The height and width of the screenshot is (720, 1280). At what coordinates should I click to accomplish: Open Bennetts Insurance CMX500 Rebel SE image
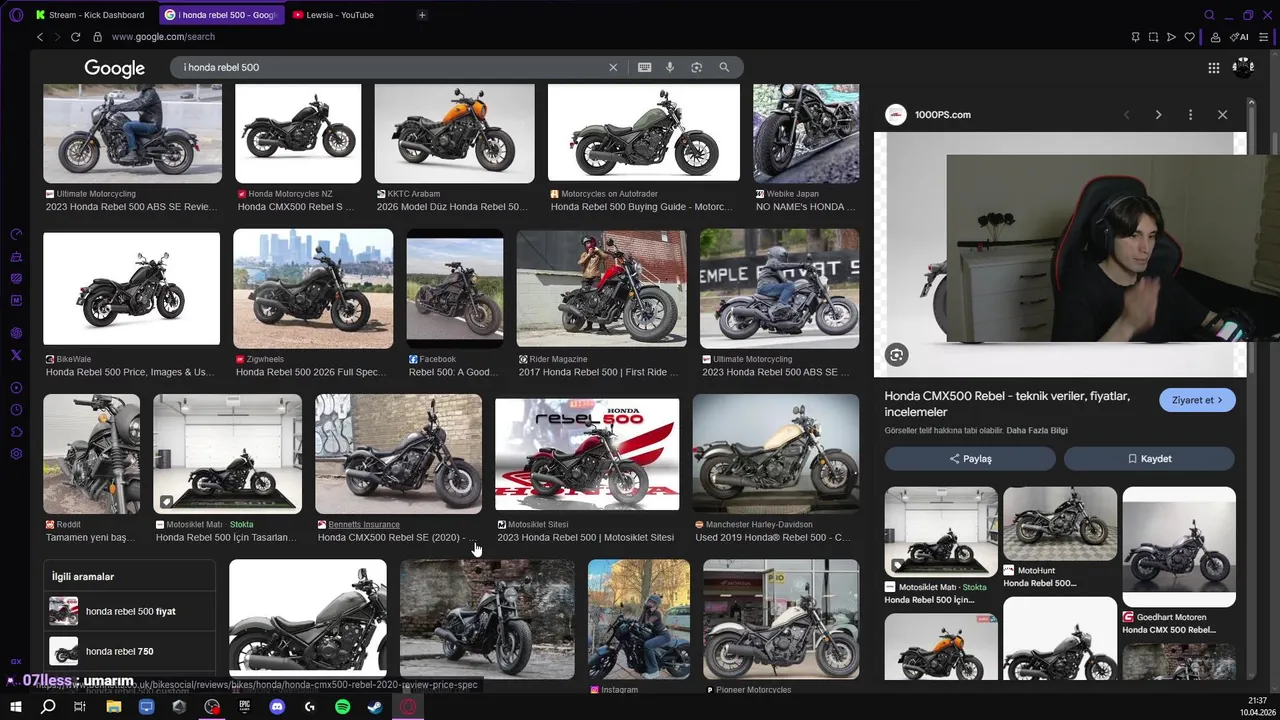click(398, 453)
